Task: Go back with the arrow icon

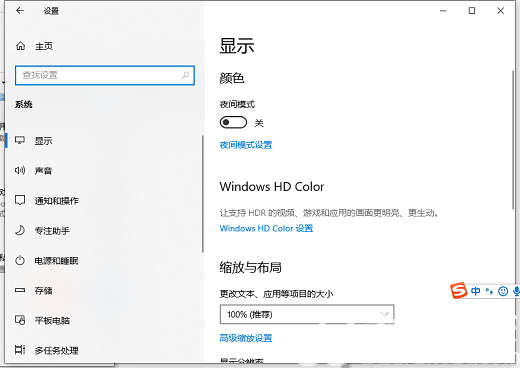Action: (20, 11)
